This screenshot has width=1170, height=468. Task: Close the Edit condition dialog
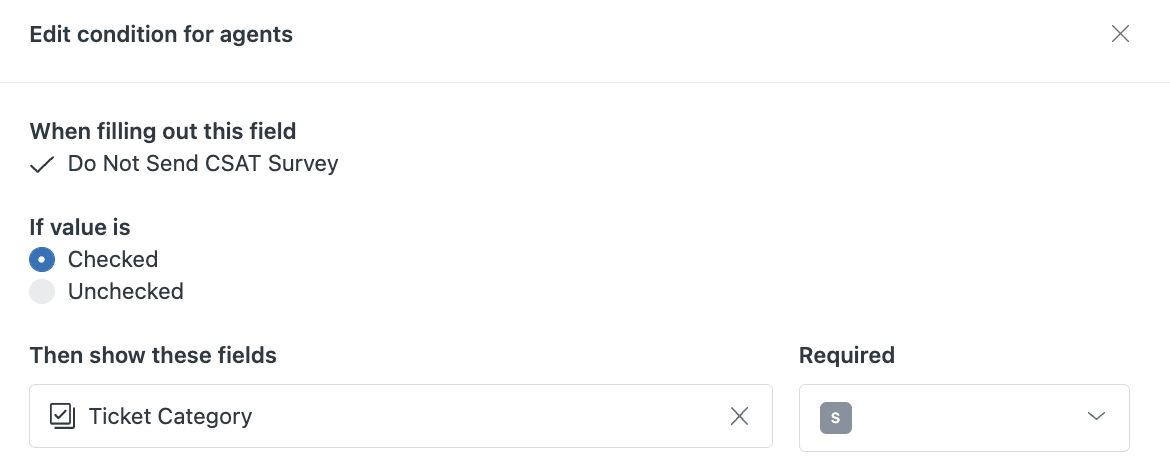coord(1120,34)
